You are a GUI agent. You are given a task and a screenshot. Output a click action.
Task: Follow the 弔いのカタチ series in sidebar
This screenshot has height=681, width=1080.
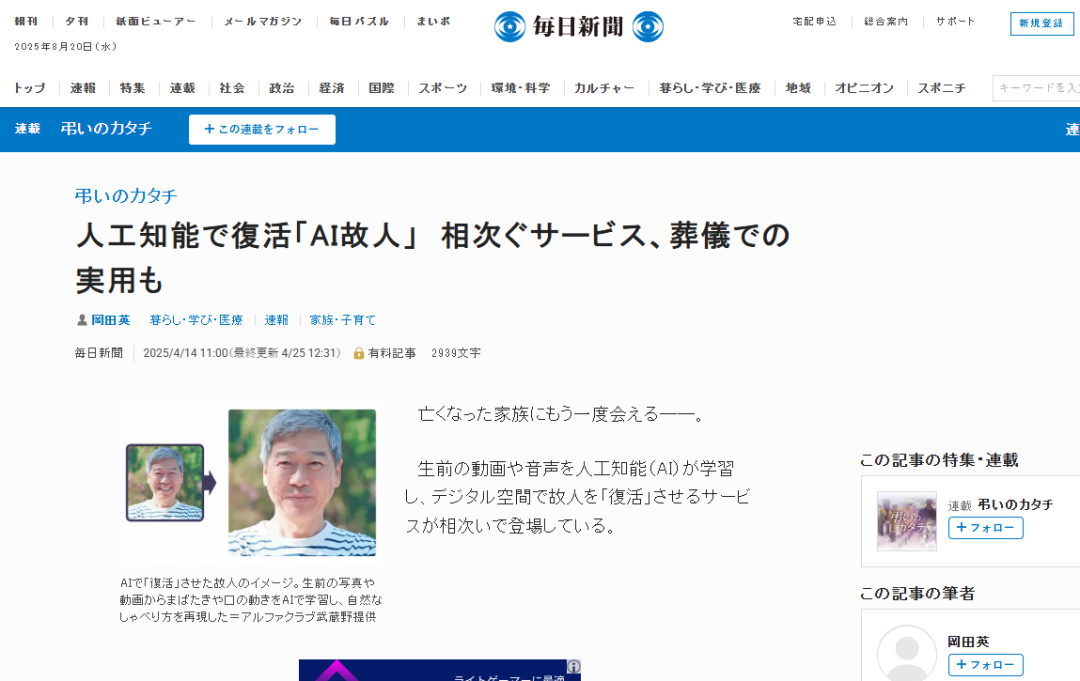coord(985,528)
